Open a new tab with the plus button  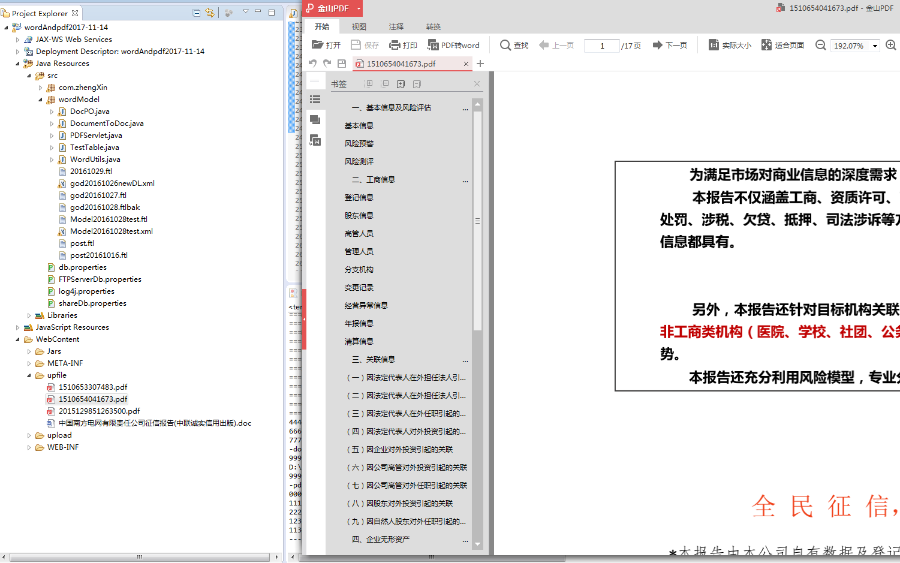pyautogui.click(x=480, y=63)
